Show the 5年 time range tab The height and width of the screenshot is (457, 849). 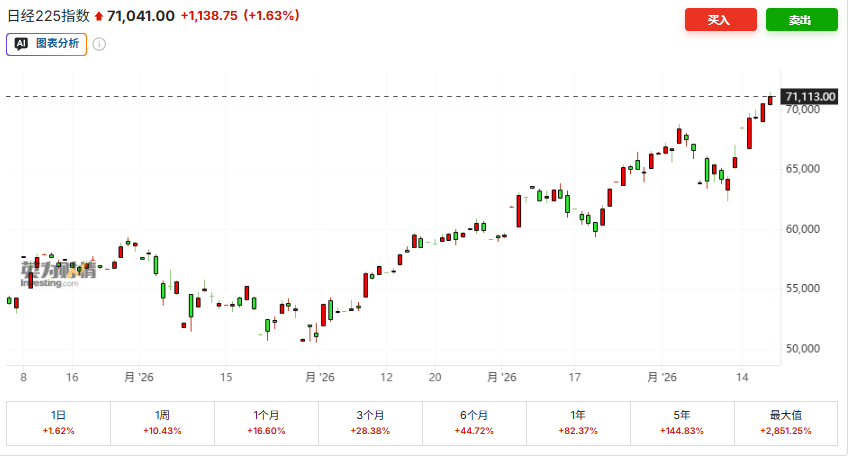coord(682,423)
